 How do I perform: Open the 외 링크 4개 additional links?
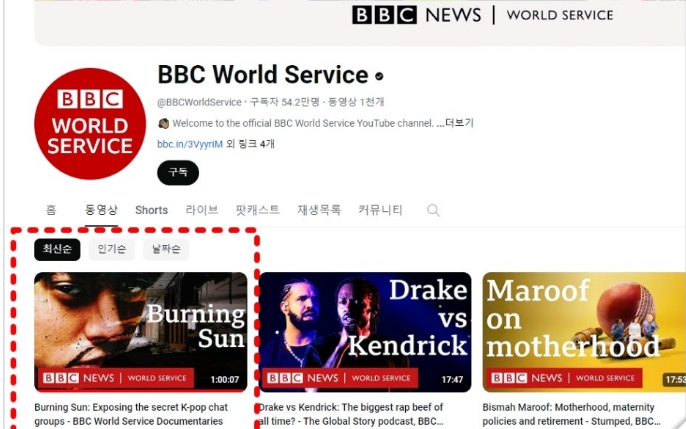coord(250,144)
